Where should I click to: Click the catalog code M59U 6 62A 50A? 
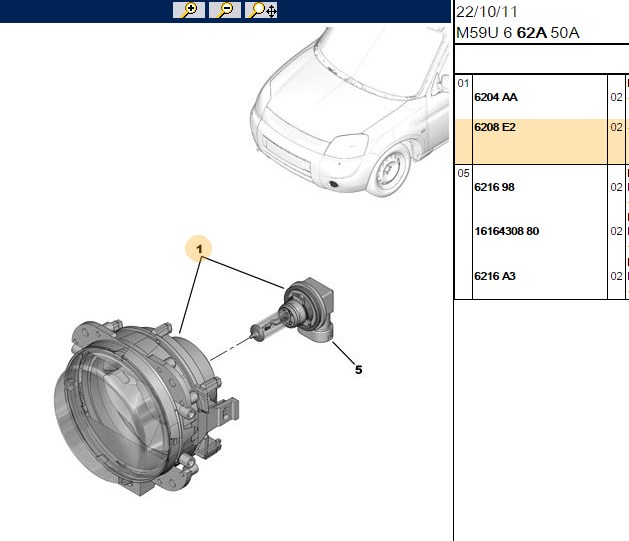pyautogui.click(x=518, y=32)
